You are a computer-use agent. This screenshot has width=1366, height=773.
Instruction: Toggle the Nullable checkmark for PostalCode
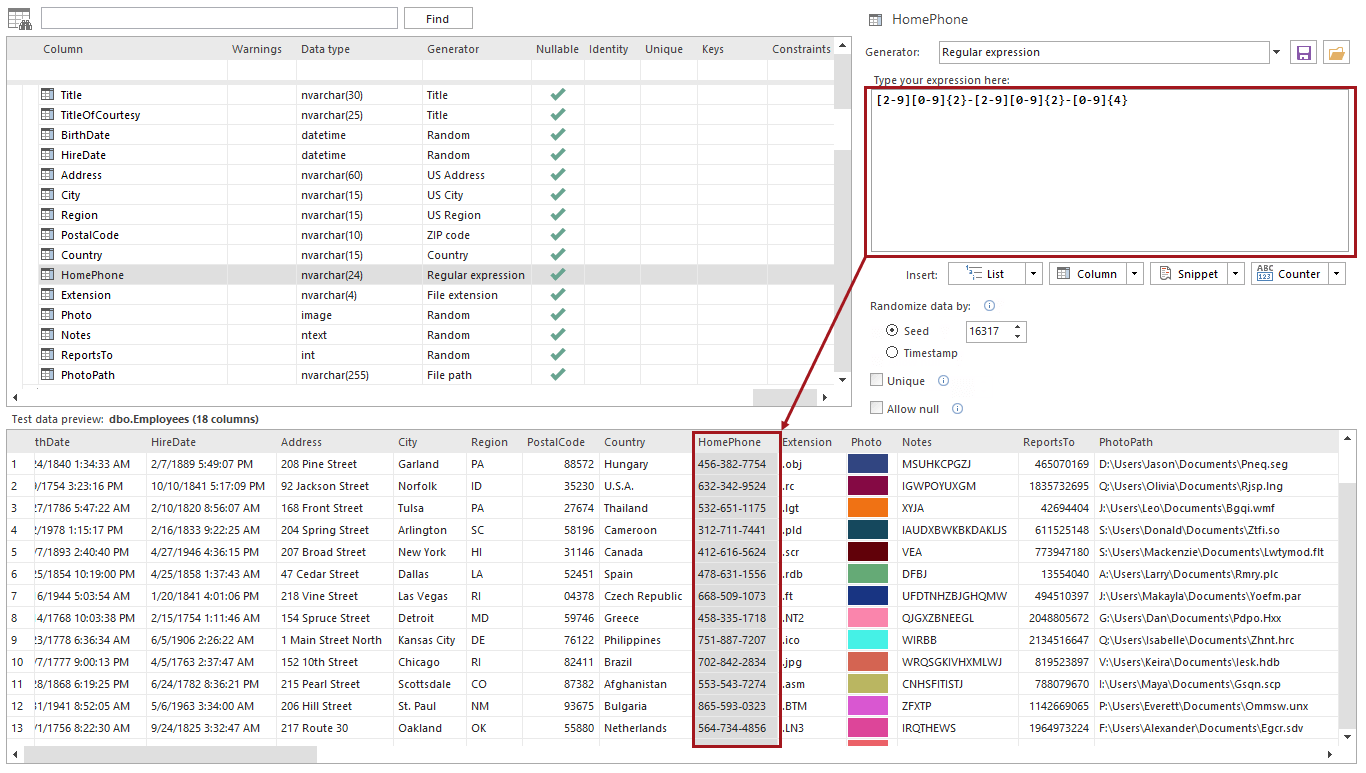[558, 235]
